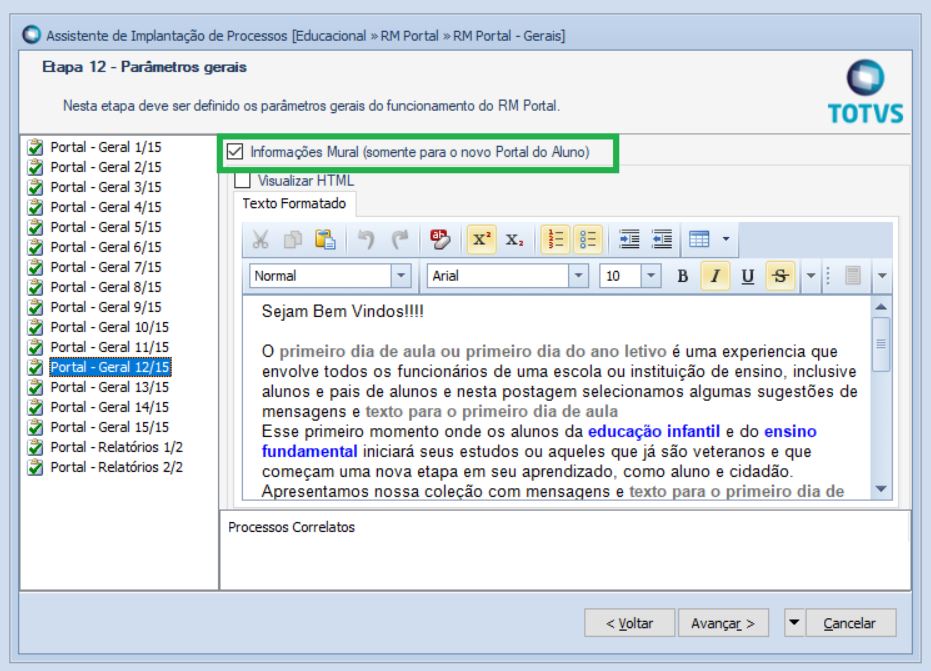
Task: Click in the text editor on Sejam Bem Vindos
Action: tap(343, 311)
